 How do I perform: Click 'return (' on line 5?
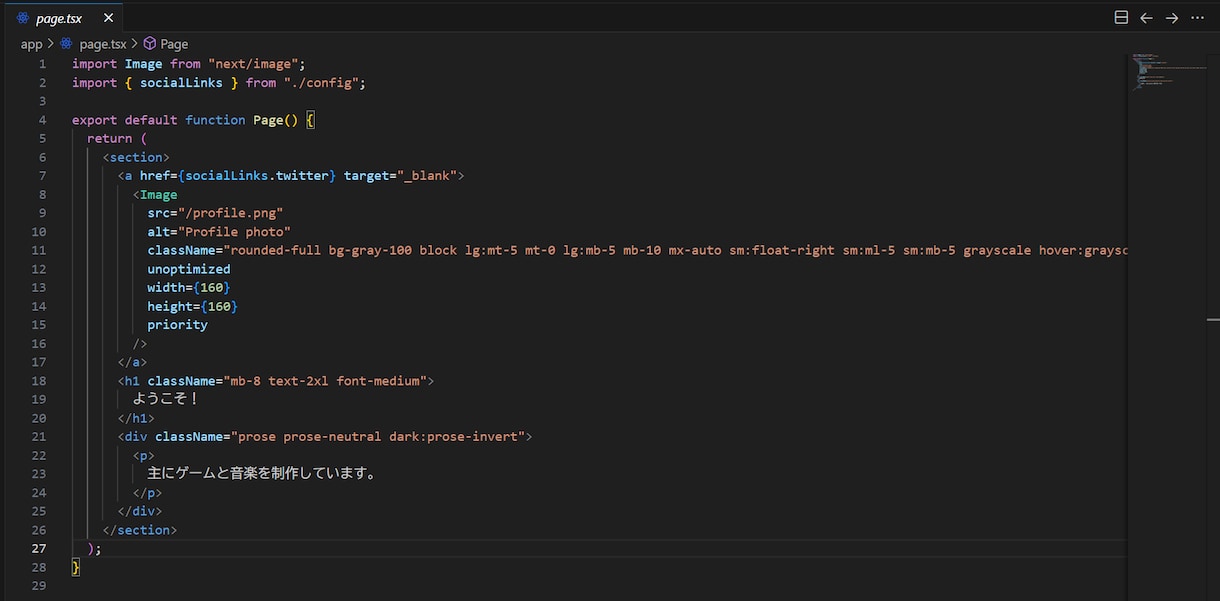click(x=117, y=139)
